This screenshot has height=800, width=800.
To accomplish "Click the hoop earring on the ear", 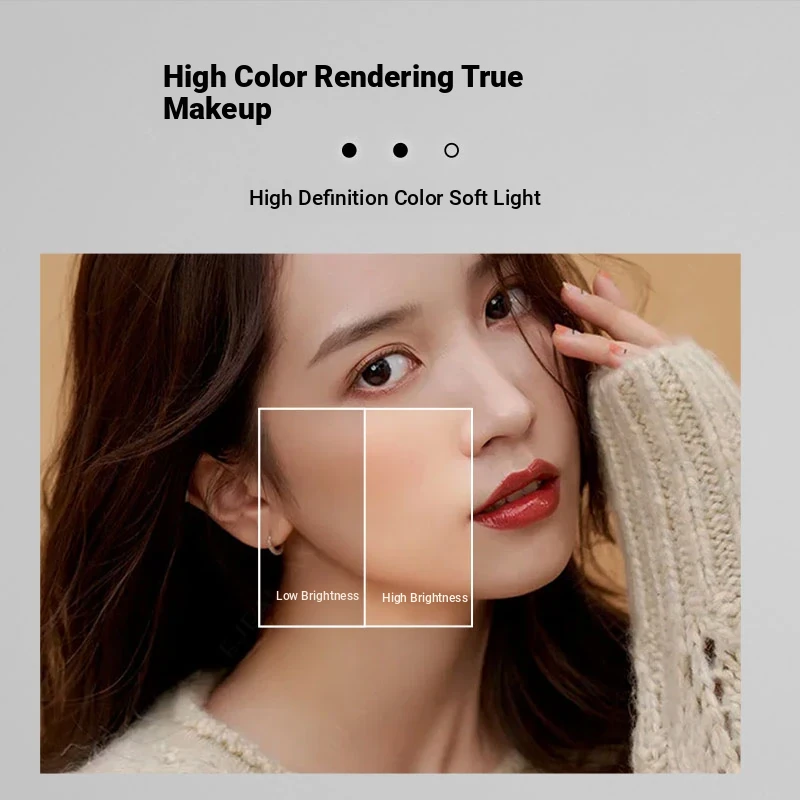I will click(274, 544).
